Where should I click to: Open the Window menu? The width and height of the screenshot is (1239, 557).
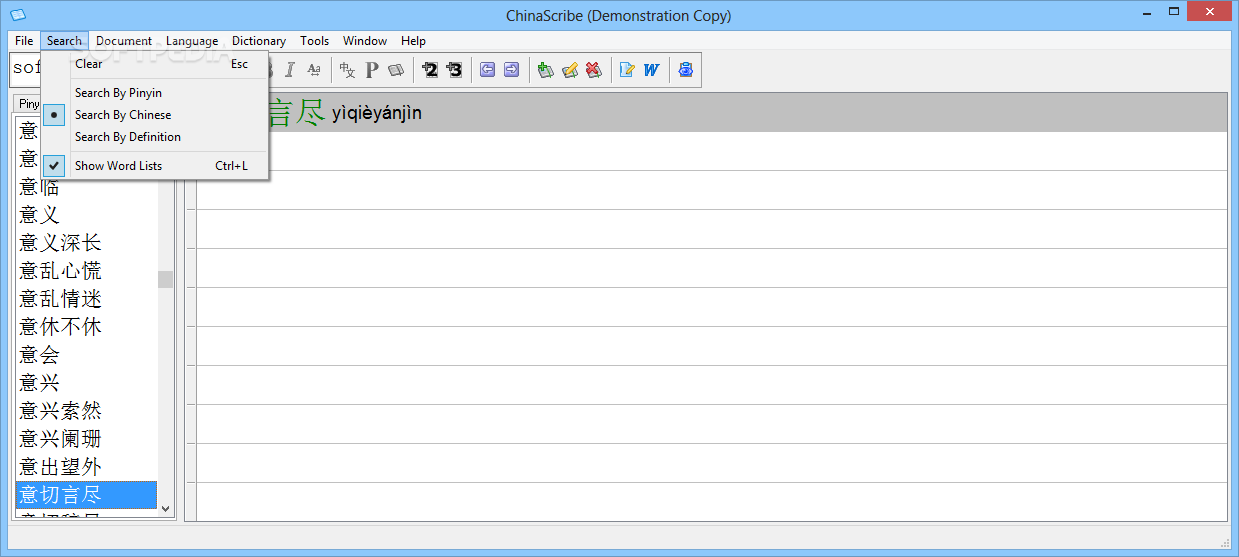[x=365, y=41]
